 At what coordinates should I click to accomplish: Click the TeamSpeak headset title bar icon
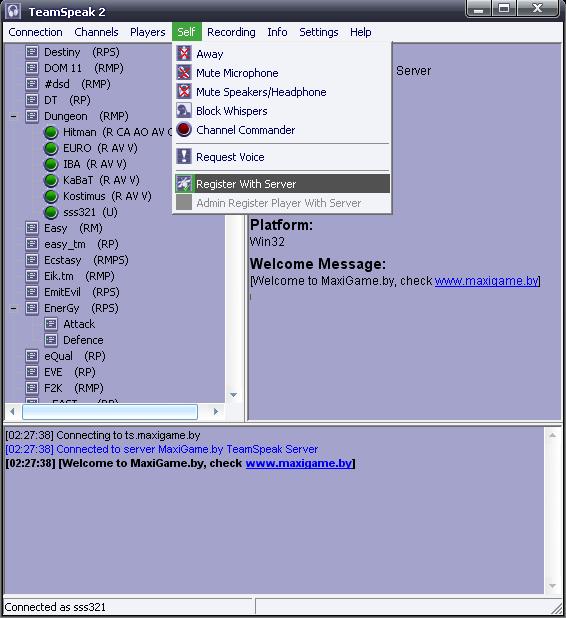[13, 11]
